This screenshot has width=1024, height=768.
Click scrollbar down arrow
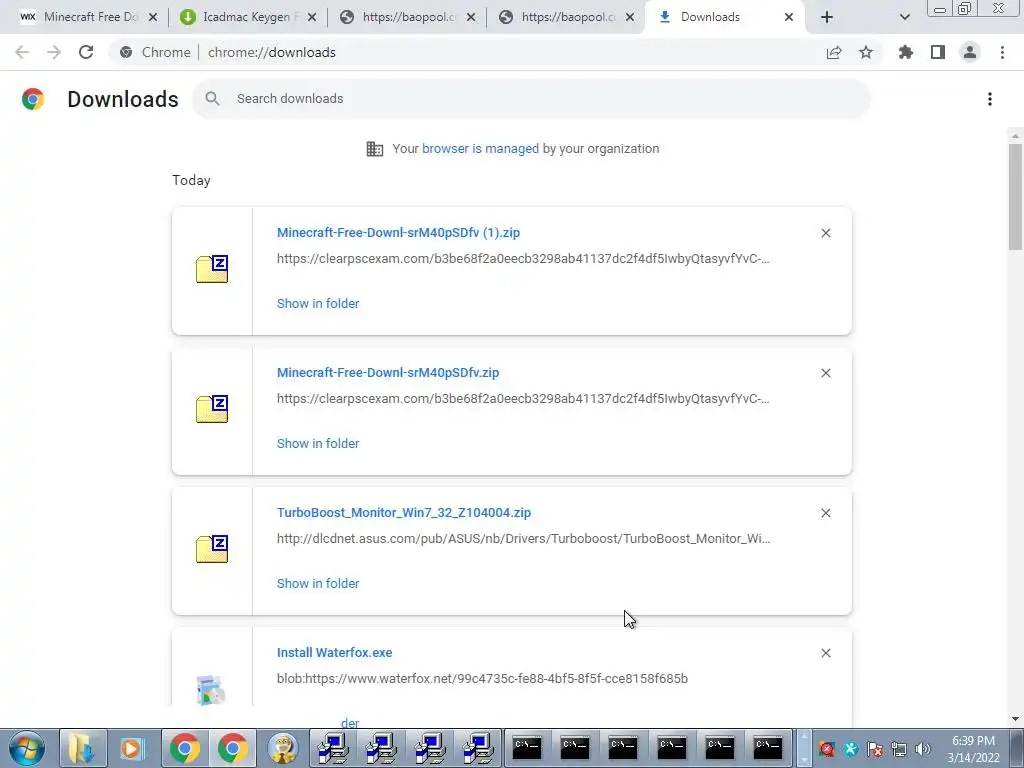click(1015, 719)
